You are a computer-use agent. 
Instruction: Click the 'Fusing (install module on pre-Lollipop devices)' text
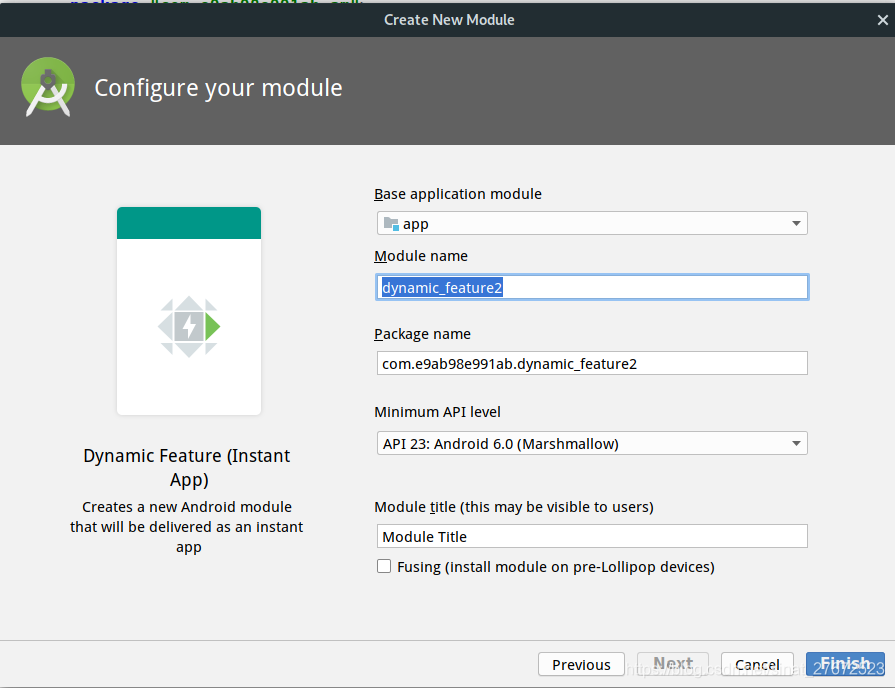click(x=556, y=567)
